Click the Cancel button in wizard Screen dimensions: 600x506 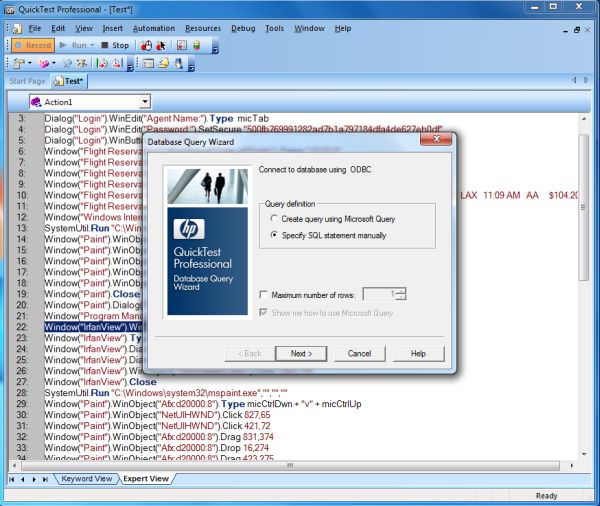(360, 353)
